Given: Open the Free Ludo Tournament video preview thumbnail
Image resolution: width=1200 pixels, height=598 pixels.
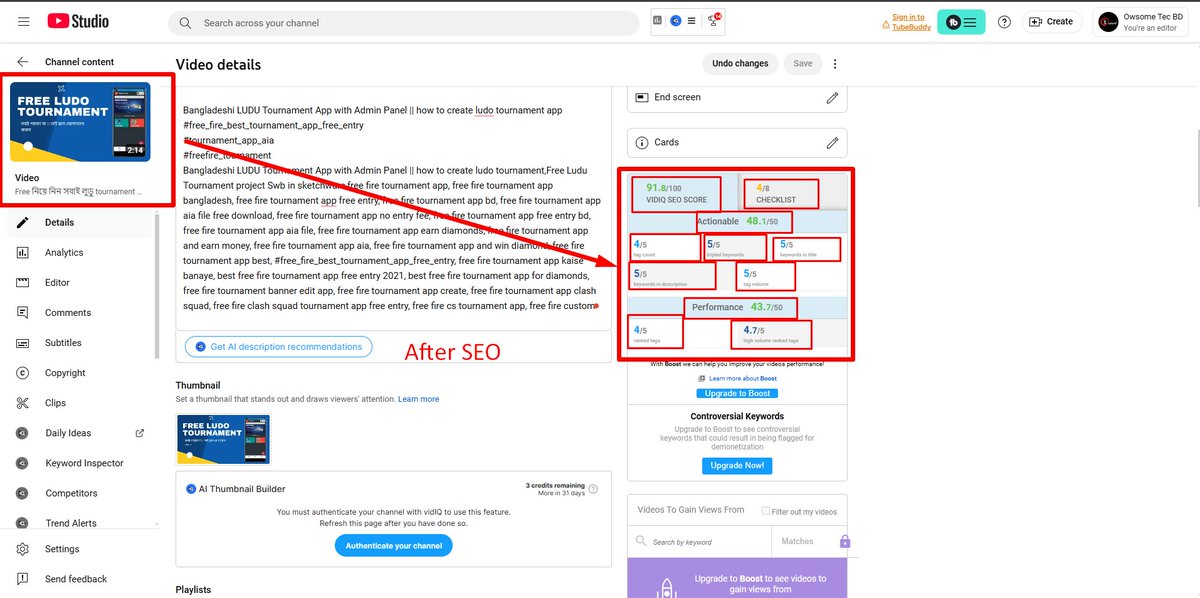Looking at the screenshot, I should pyautogui.click(x=80, y=122).
